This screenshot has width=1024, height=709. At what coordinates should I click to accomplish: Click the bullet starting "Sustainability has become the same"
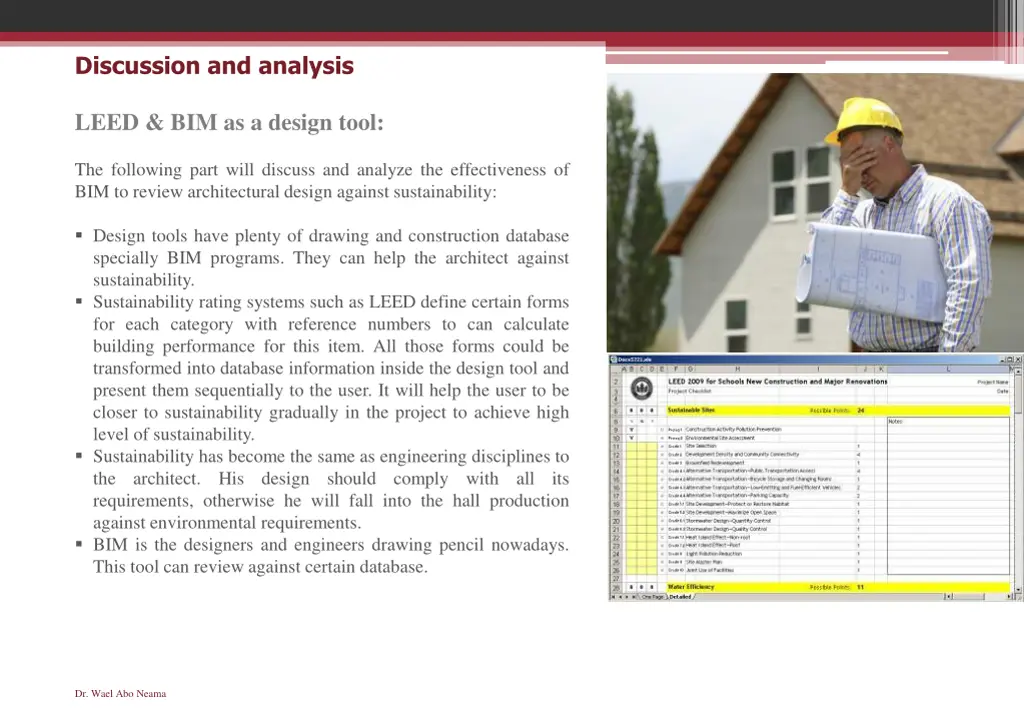click(330, 489)
